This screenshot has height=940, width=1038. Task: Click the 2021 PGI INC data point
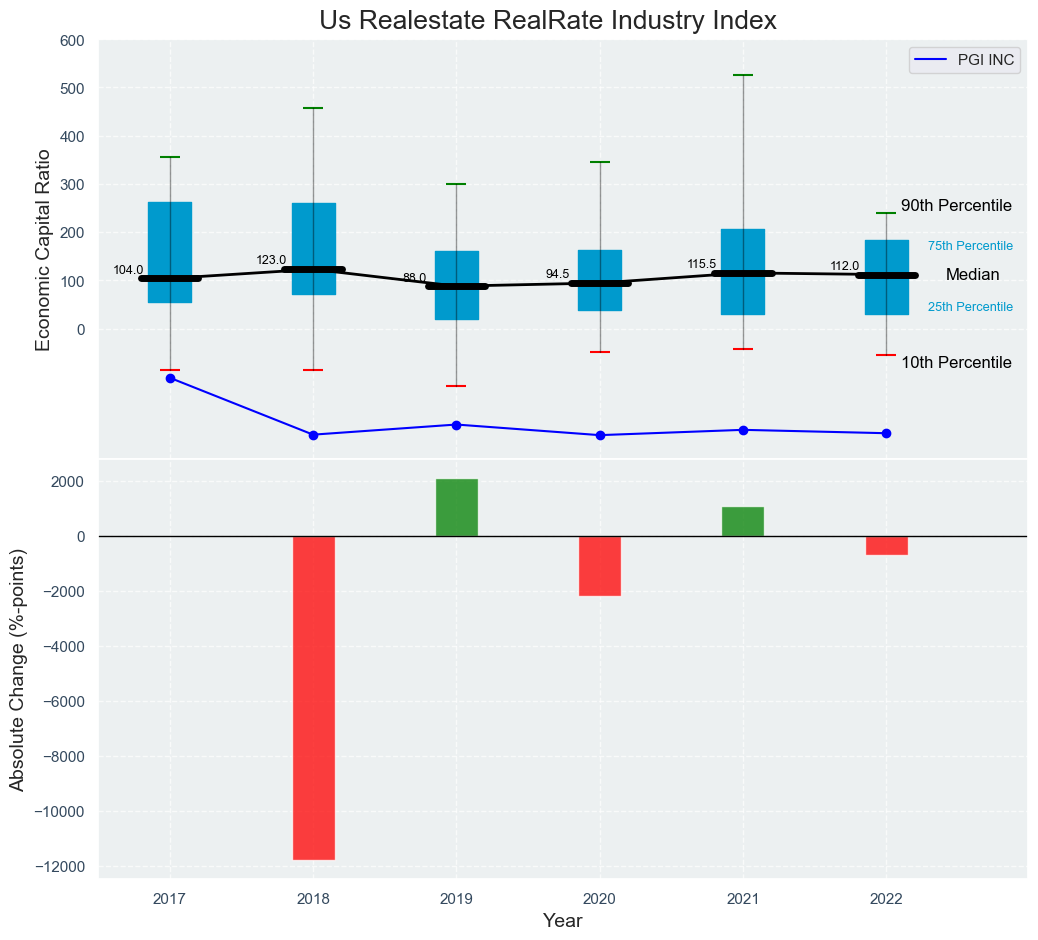tap(743, 430)
